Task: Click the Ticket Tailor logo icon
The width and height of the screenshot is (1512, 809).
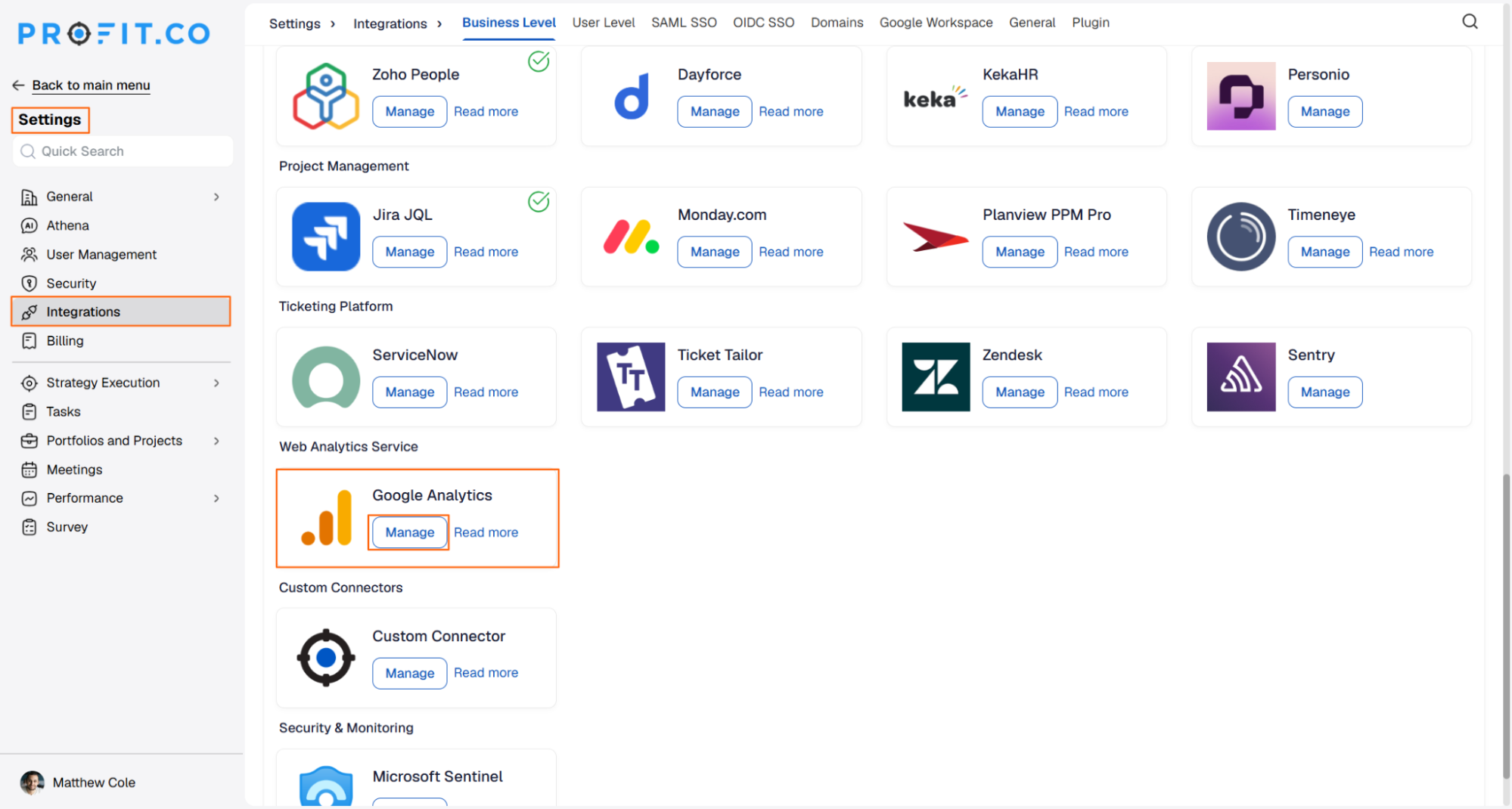Action: pyautogui.click(x=631, y=377)
